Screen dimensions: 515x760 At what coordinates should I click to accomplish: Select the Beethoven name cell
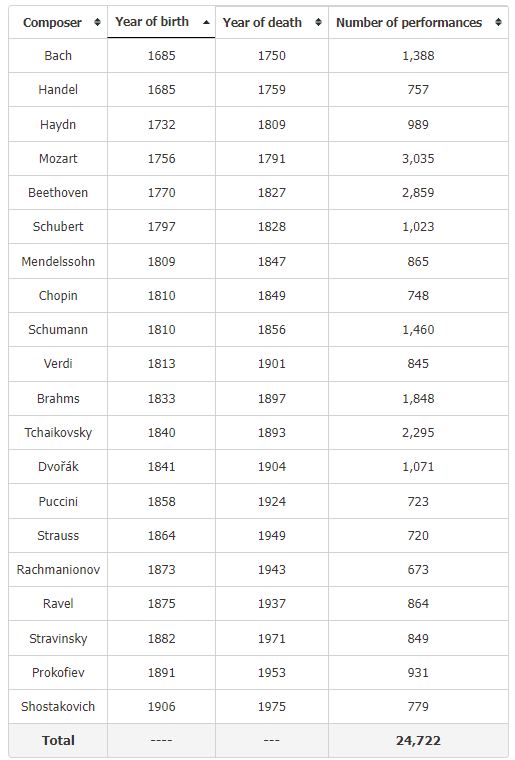[58, 192]
